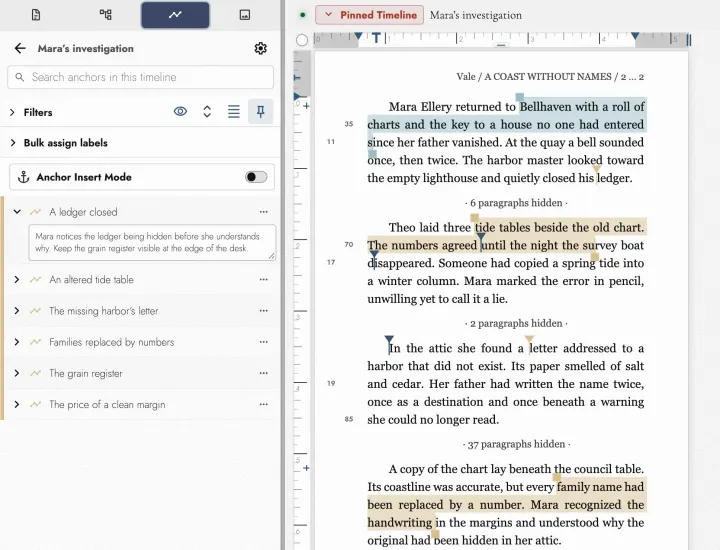The height and width of the screenshot is (550, 720).
Task: Open options for The price of a clean margin
Action: click(x=264, y=404)
